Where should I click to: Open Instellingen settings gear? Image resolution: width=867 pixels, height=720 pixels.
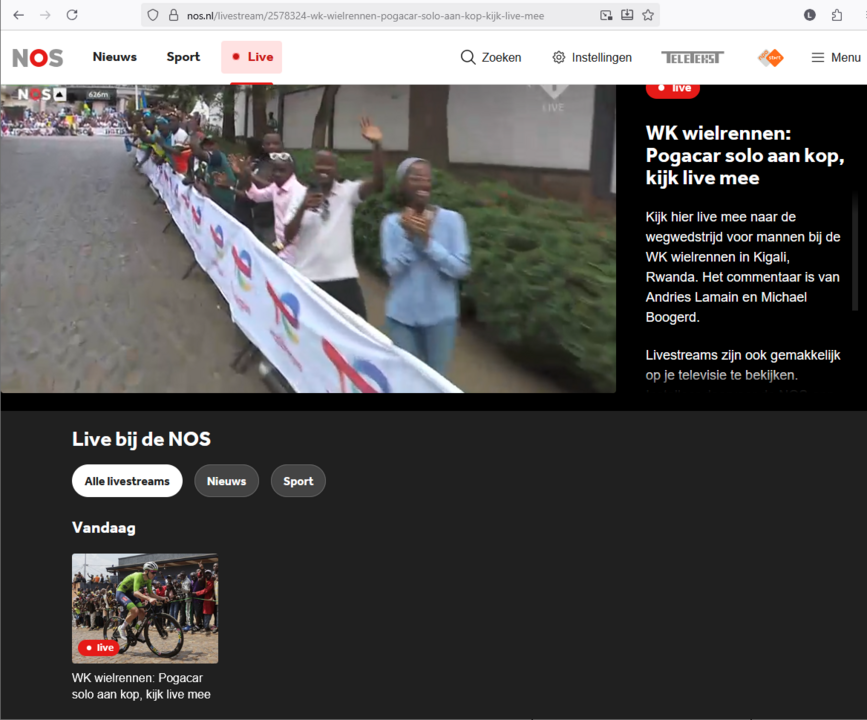tap(591, 58)
